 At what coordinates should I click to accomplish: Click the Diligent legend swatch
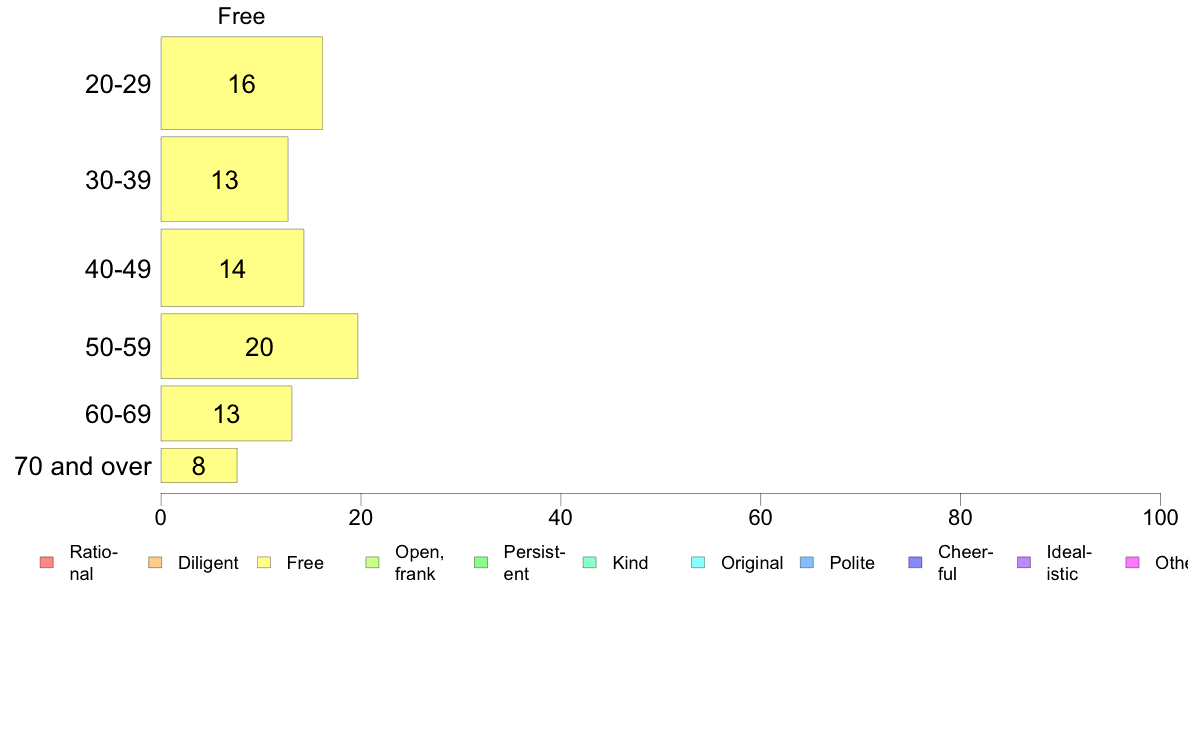(155, 562)
